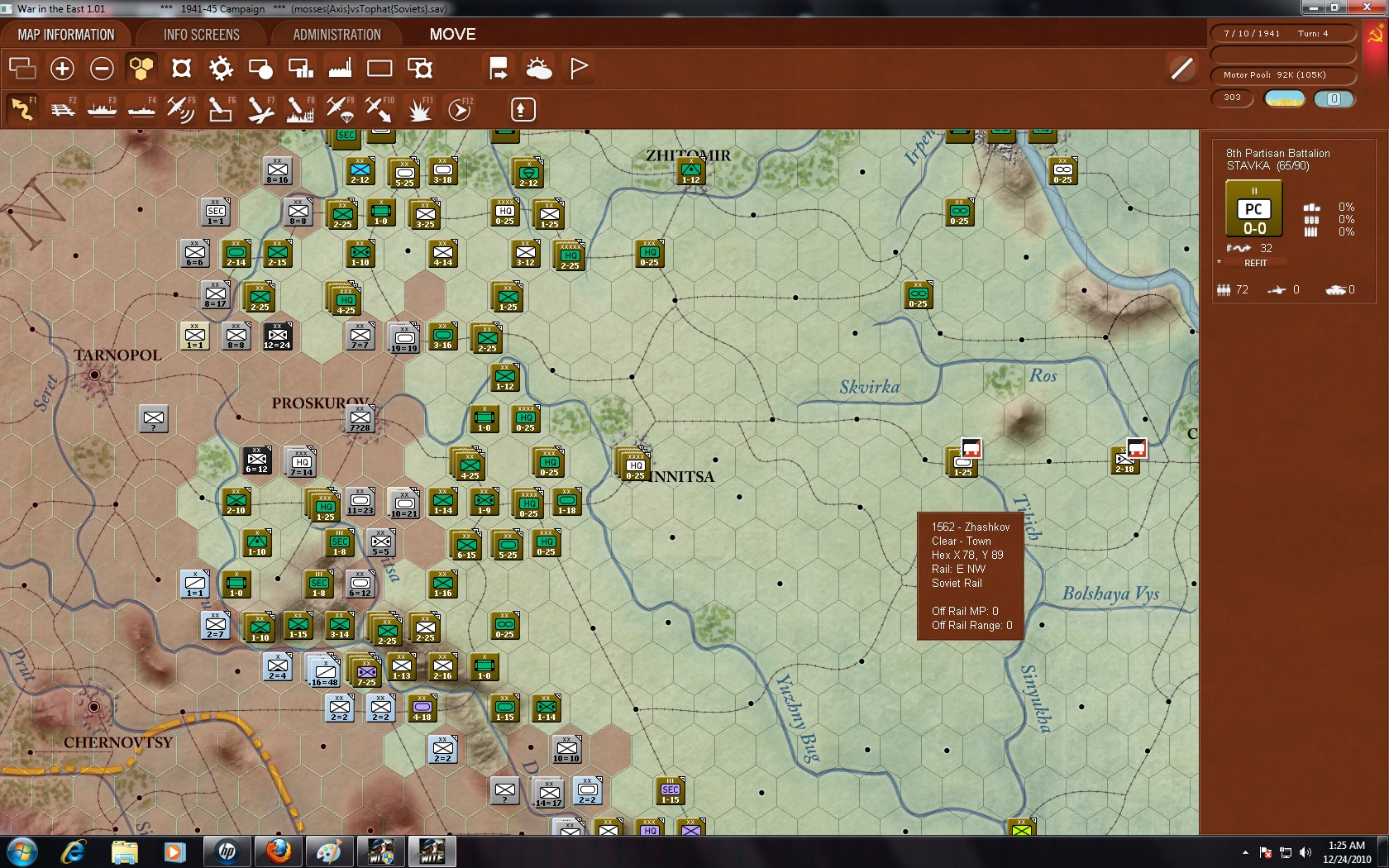Click the empty rectangle toolbar icon
Viewport: 1389px width, 868px height.
click(379, 68)
